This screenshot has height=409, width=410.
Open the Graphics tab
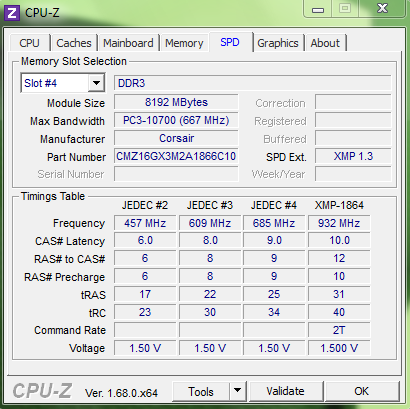(278, 43)
